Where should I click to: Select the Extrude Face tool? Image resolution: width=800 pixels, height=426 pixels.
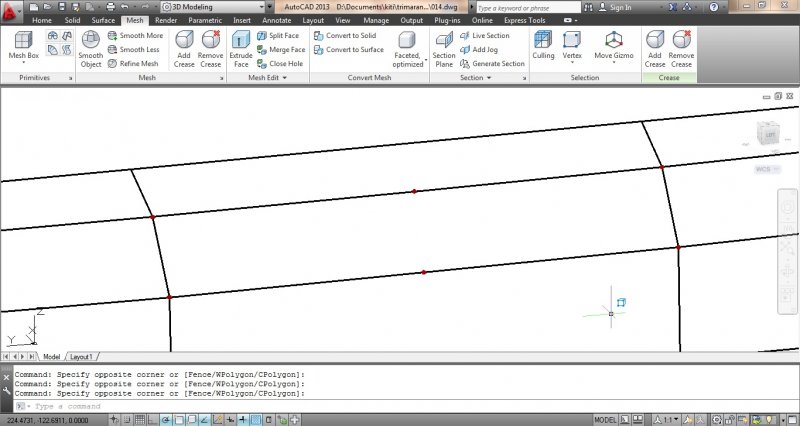pyautogui.click(x=241, y=49)
